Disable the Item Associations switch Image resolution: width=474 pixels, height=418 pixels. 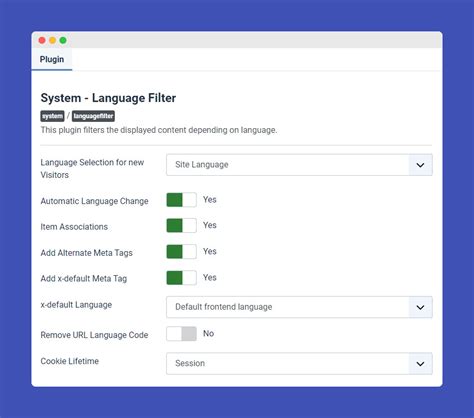pos(181,226)
